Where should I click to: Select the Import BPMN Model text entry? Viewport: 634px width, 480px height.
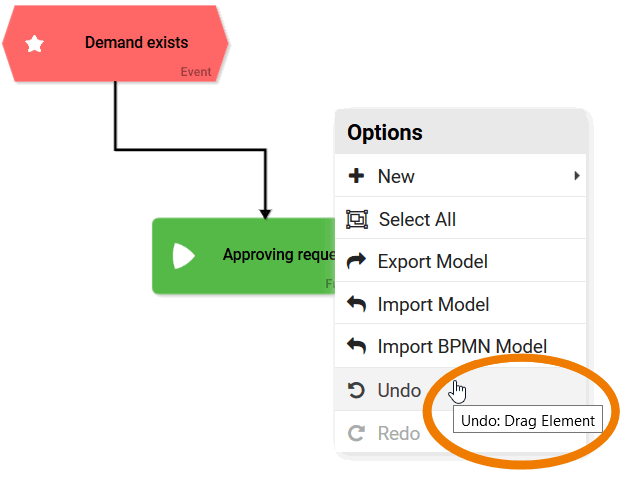click(461, 347)
